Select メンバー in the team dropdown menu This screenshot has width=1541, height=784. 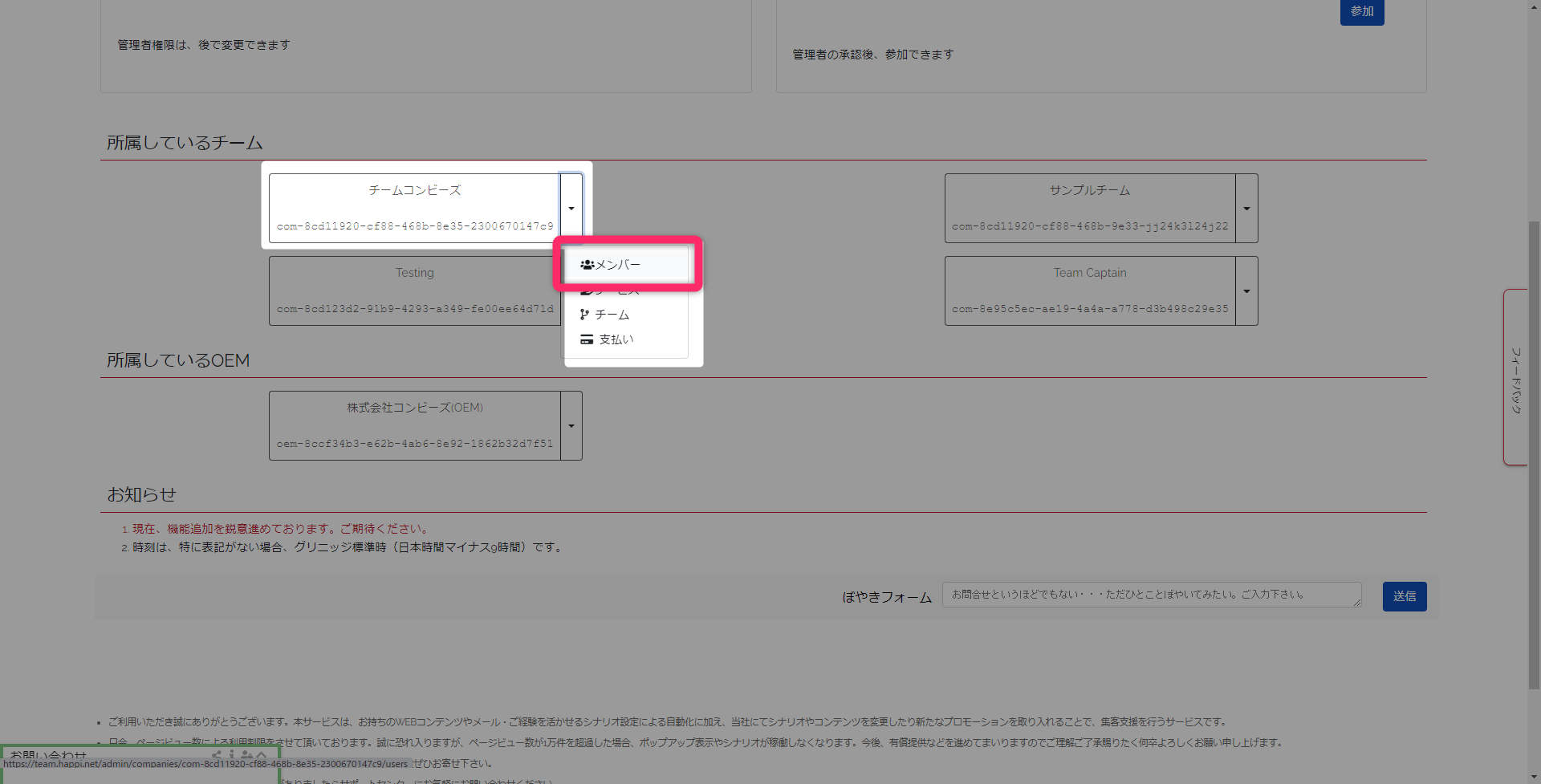626,265
